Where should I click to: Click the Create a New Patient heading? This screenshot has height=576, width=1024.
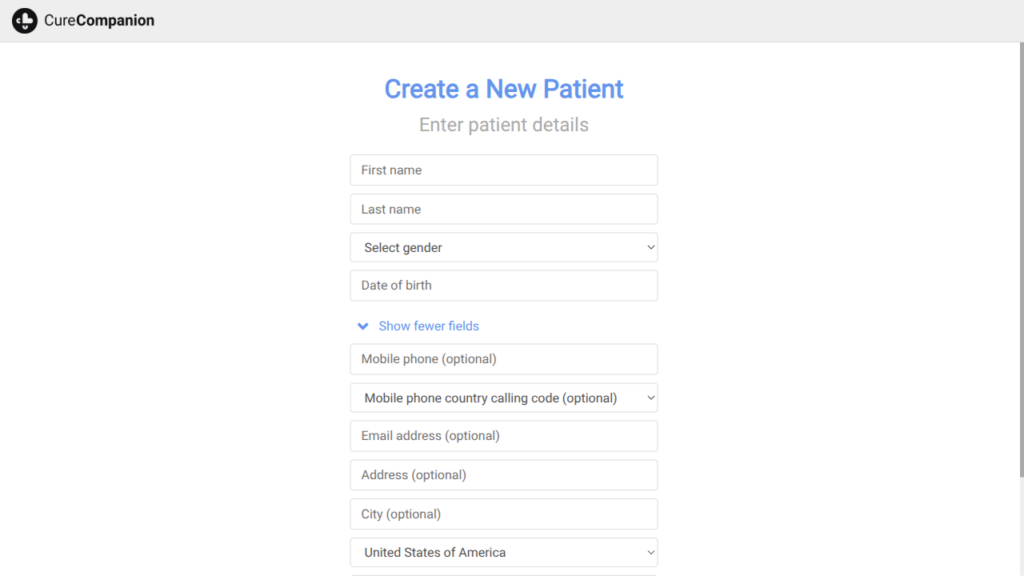pos(504,89)
